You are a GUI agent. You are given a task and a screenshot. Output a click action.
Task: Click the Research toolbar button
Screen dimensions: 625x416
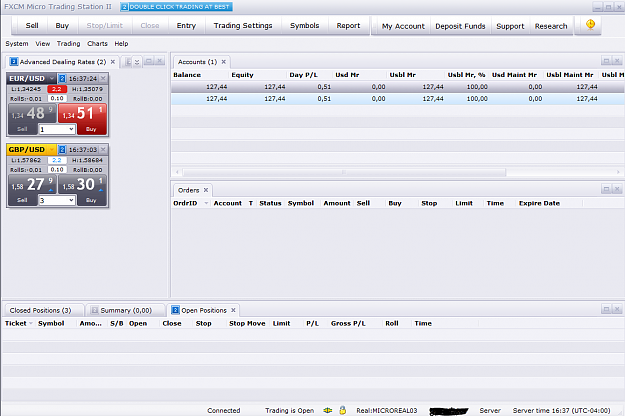click(x=551, y=26)
